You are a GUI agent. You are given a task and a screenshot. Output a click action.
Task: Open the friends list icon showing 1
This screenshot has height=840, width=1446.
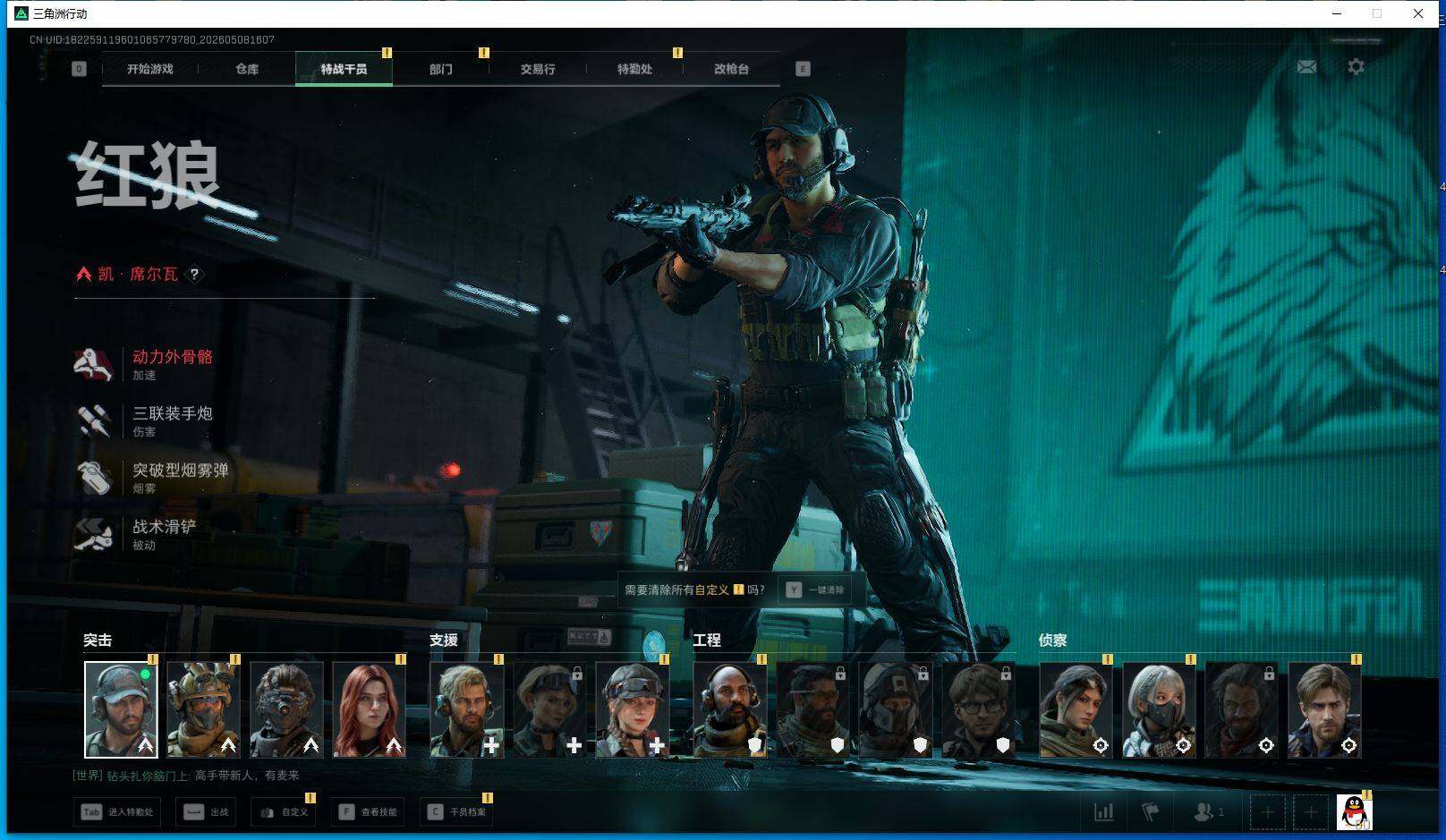tap(1209, 812)
